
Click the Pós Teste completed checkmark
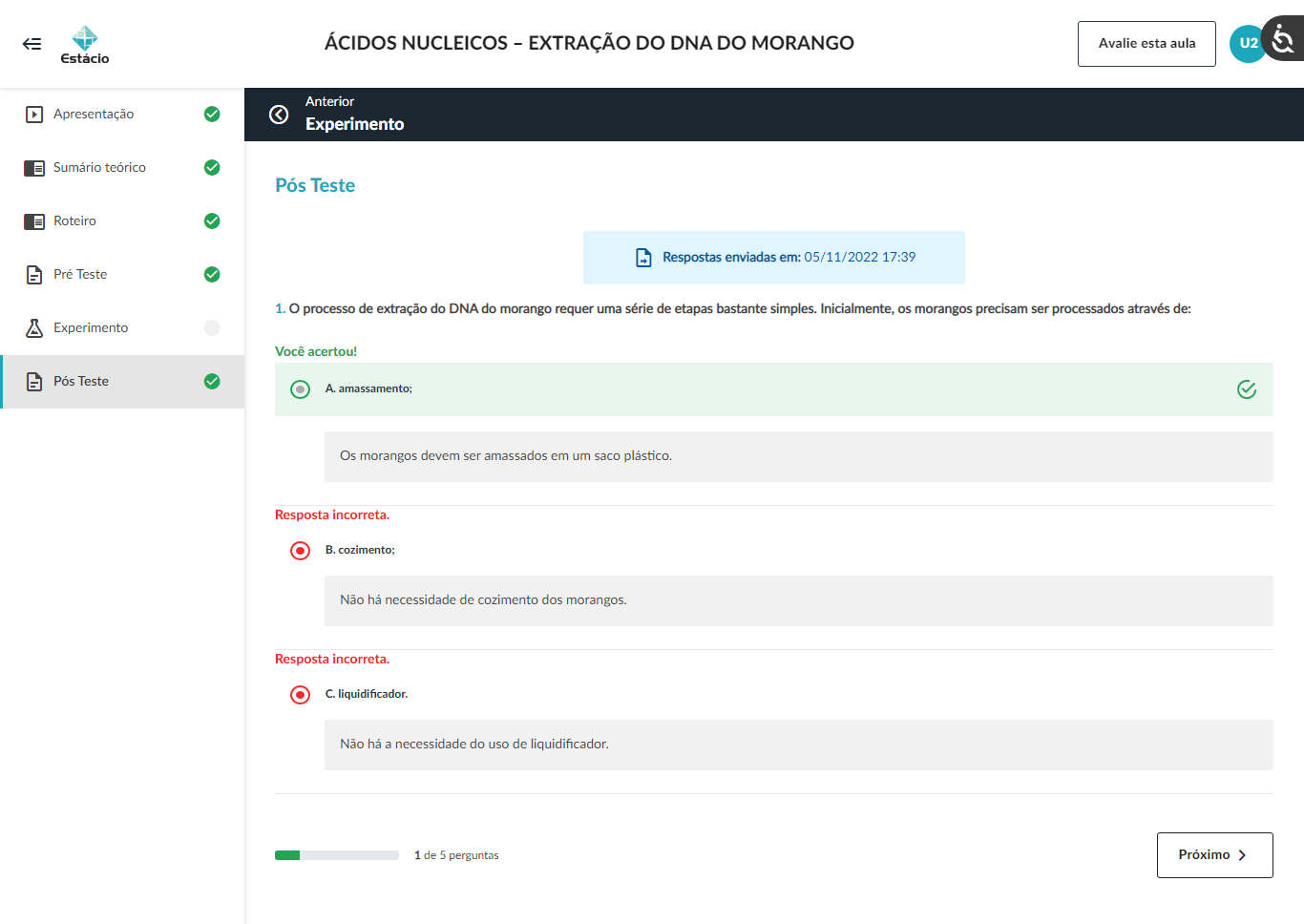pos(212,382)
